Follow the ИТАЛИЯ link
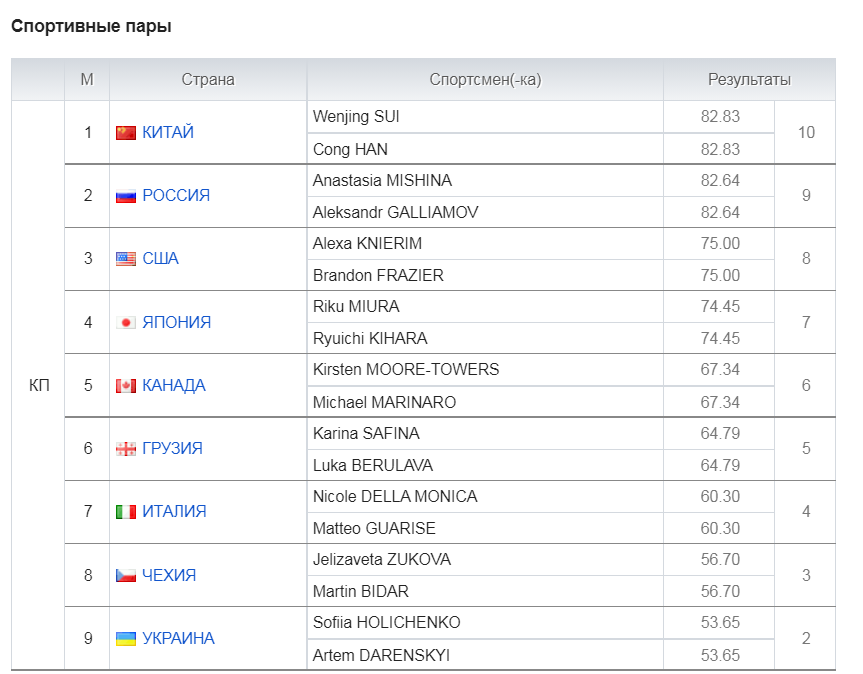Image resolution: width=863 pixels, height=674 pixels. 174,511
